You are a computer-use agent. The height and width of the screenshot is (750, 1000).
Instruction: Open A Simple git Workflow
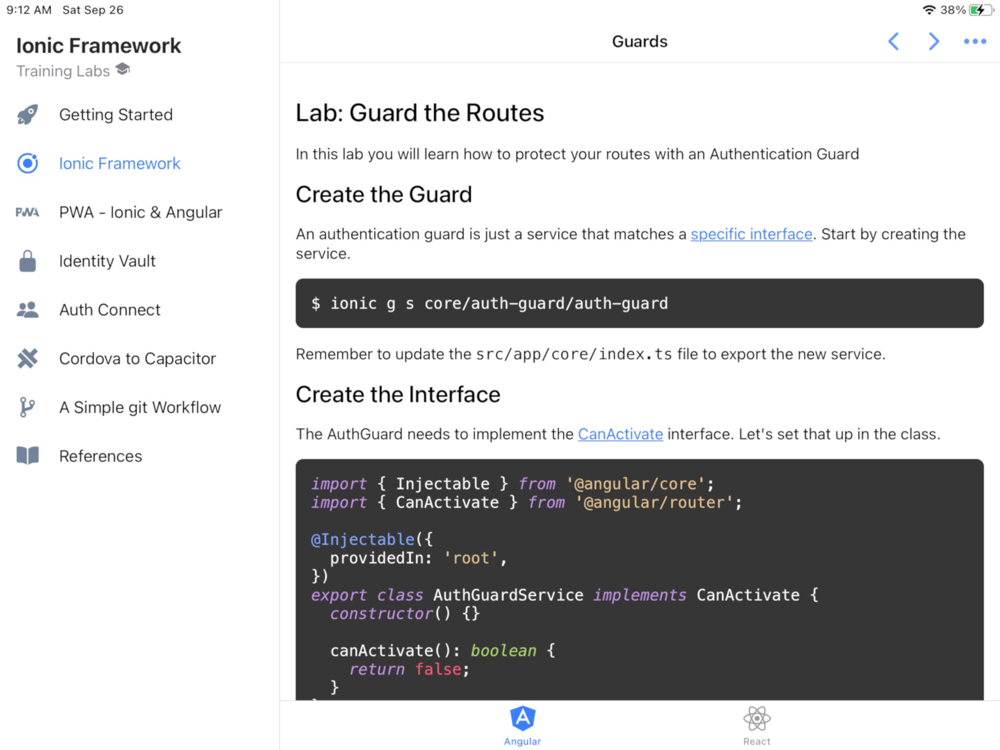[x=139, y=408]
